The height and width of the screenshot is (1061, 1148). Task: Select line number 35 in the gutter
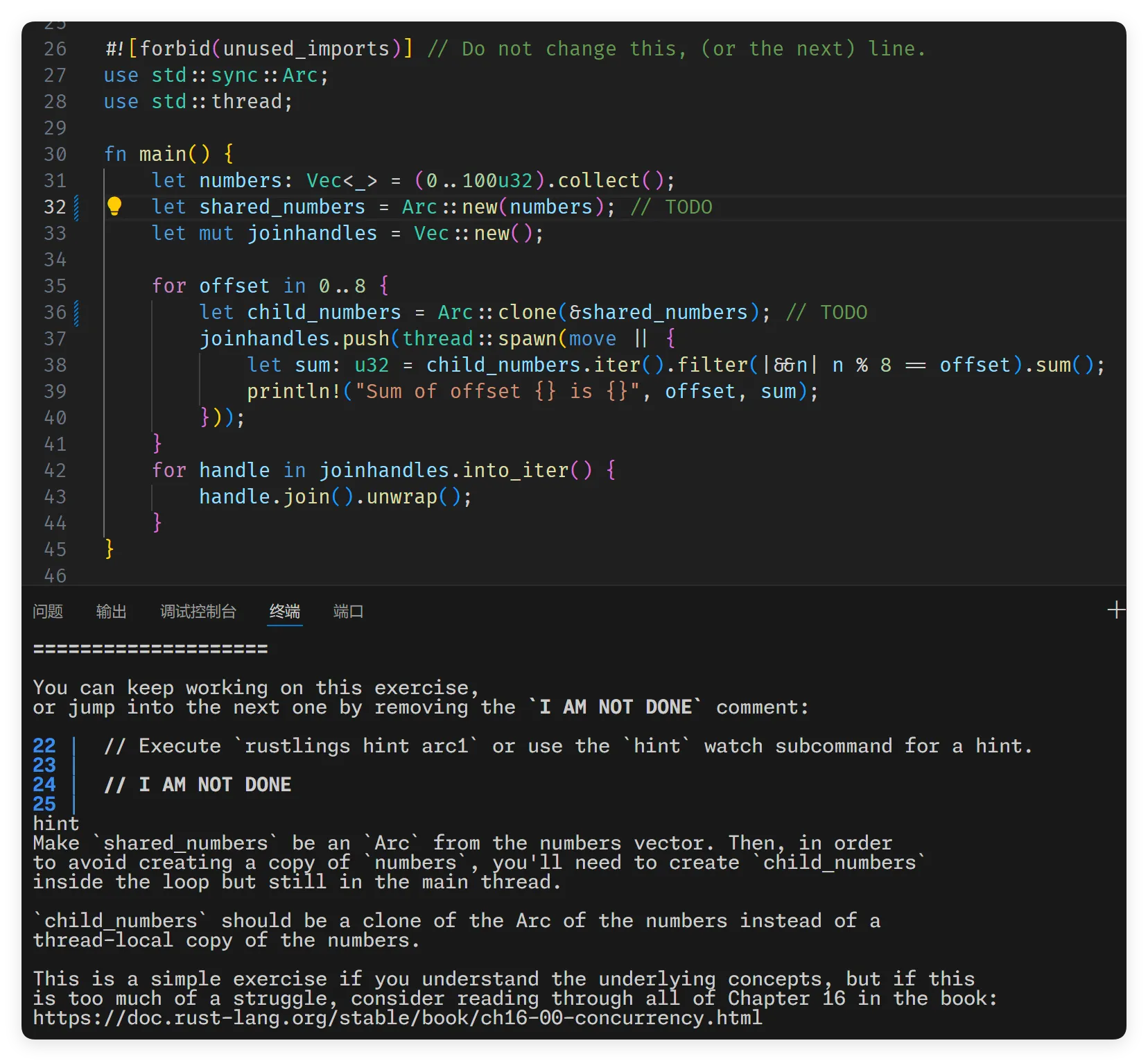[55, 286]
